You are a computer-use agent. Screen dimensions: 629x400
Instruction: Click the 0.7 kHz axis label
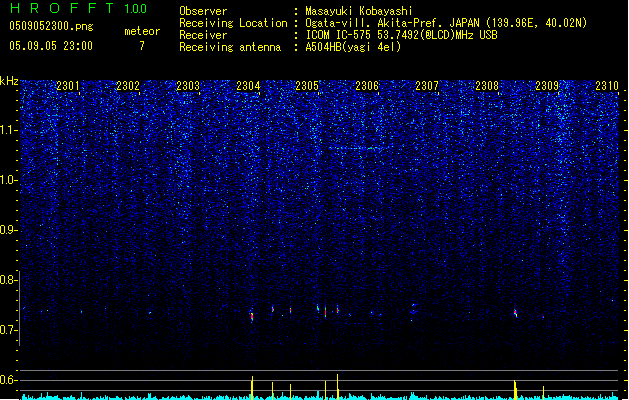[x=9, y=330]
